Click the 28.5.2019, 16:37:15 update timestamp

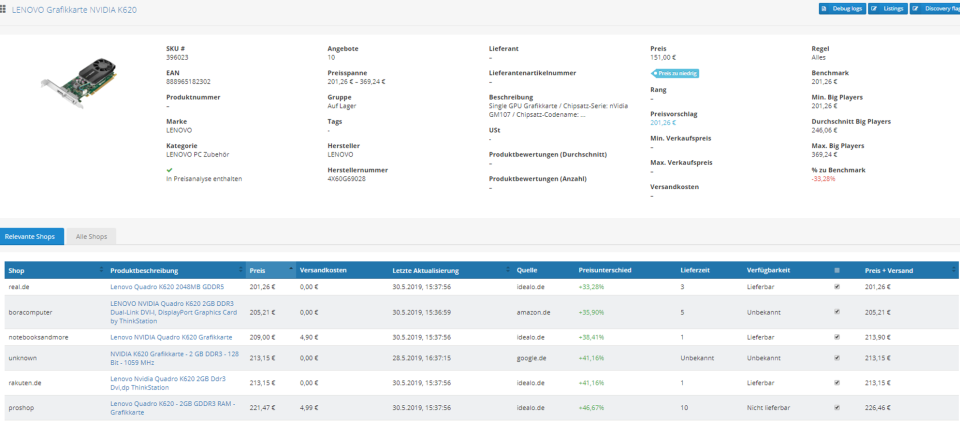(421, 357)
